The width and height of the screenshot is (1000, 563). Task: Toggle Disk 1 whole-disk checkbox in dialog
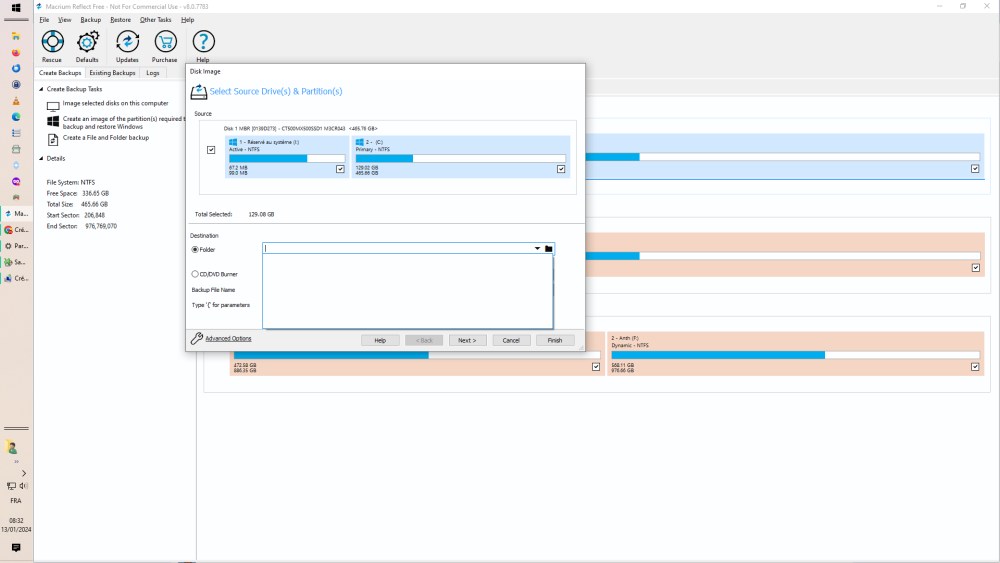[x=211, y=150]
